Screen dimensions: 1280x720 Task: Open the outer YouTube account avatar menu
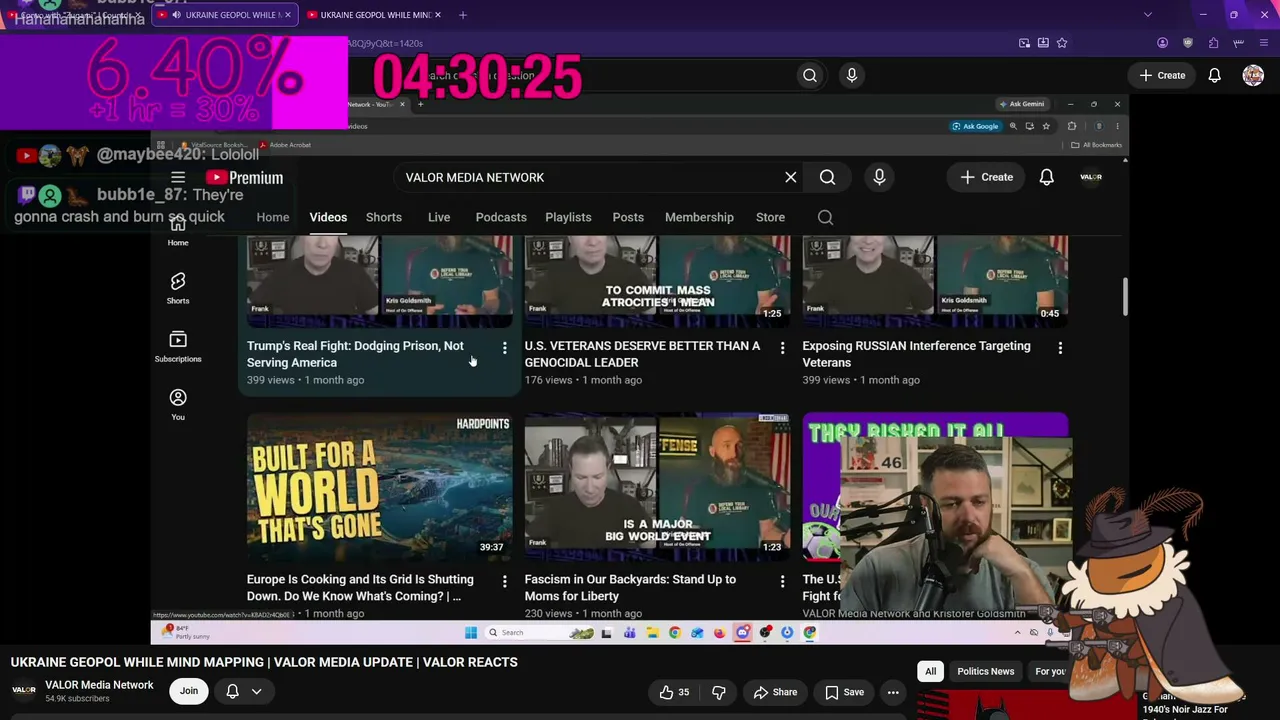coord(1253,75)
